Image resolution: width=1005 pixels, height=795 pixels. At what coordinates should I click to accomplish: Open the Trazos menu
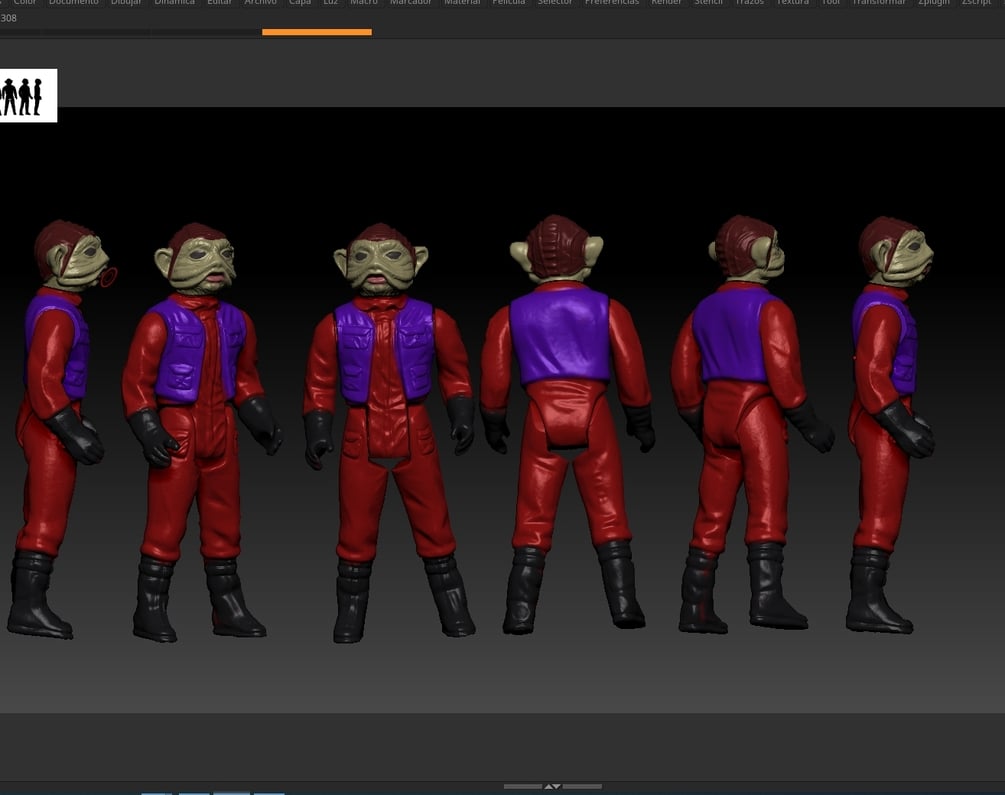pyautogui.click(x=749, y=3)
